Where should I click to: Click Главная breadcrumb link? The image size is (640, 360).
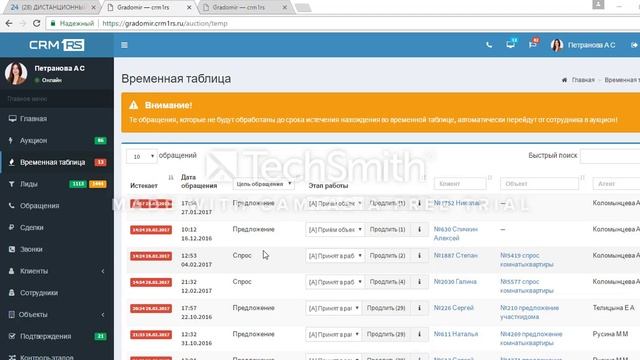(x=583, y=80)
